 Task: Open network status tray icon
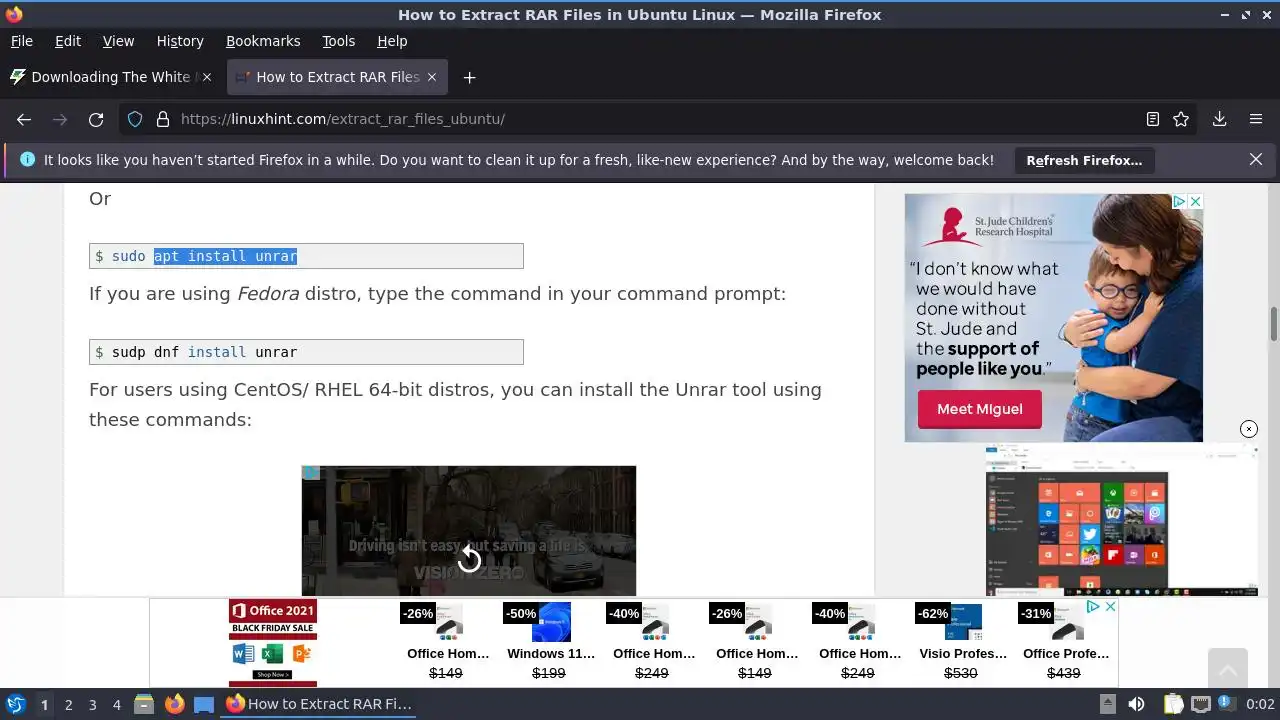click(1200, 704)
